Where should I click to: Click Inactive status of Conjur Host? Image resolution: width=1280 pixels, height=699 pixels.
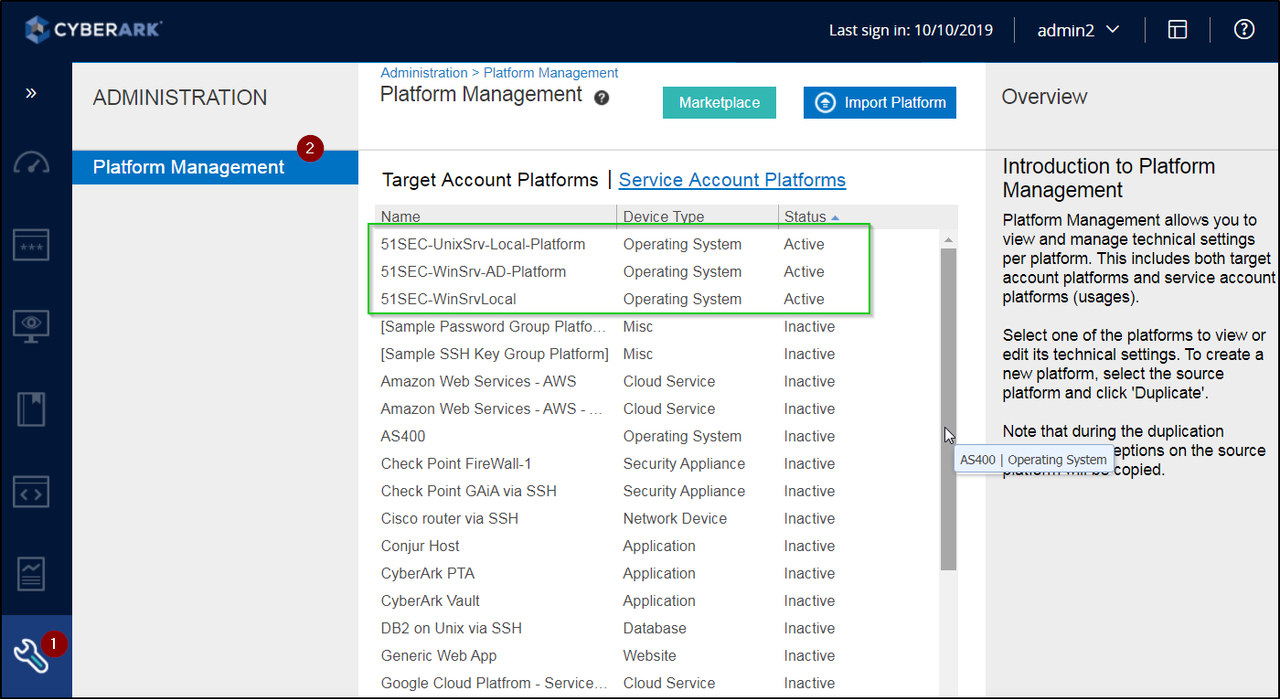(x=809, y=546)
